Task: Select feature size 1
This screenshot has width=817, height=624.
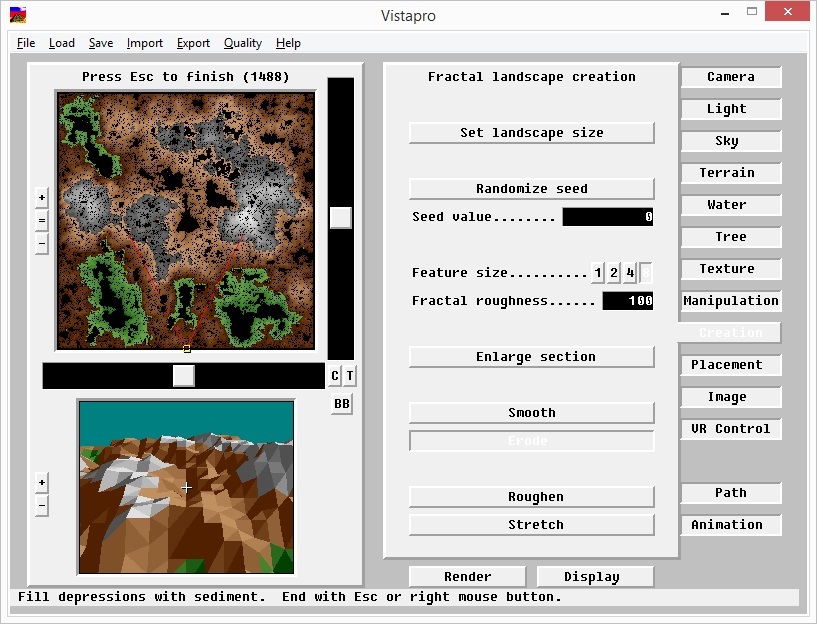Action: point(598,272)
